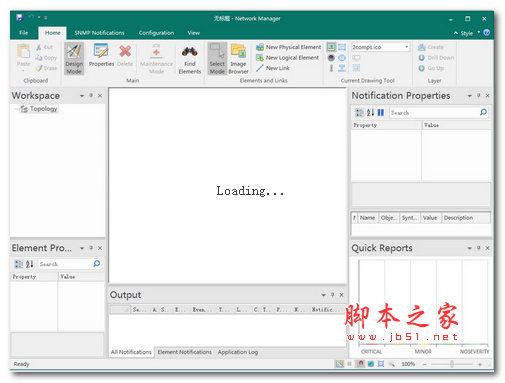Click the Search box in Notification Properties
505x383 pixels.
(434, 113)
